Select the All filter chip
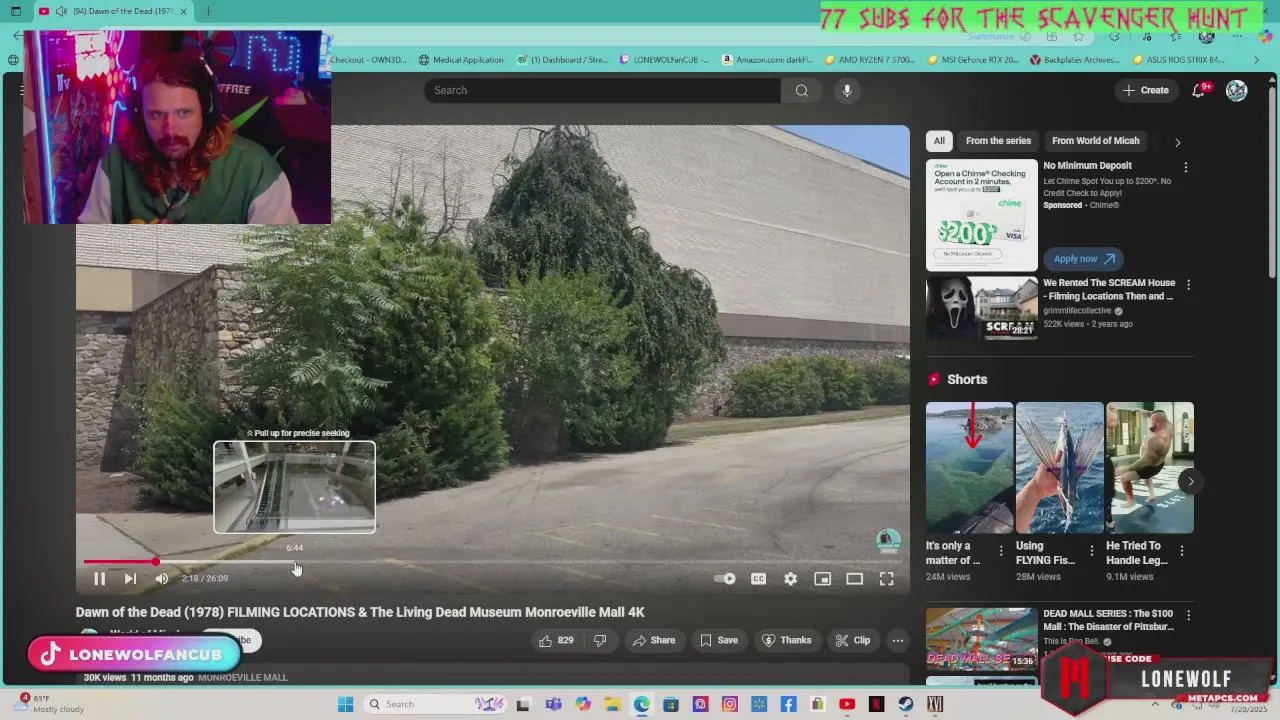The image size is (1280, 720). 939,141
